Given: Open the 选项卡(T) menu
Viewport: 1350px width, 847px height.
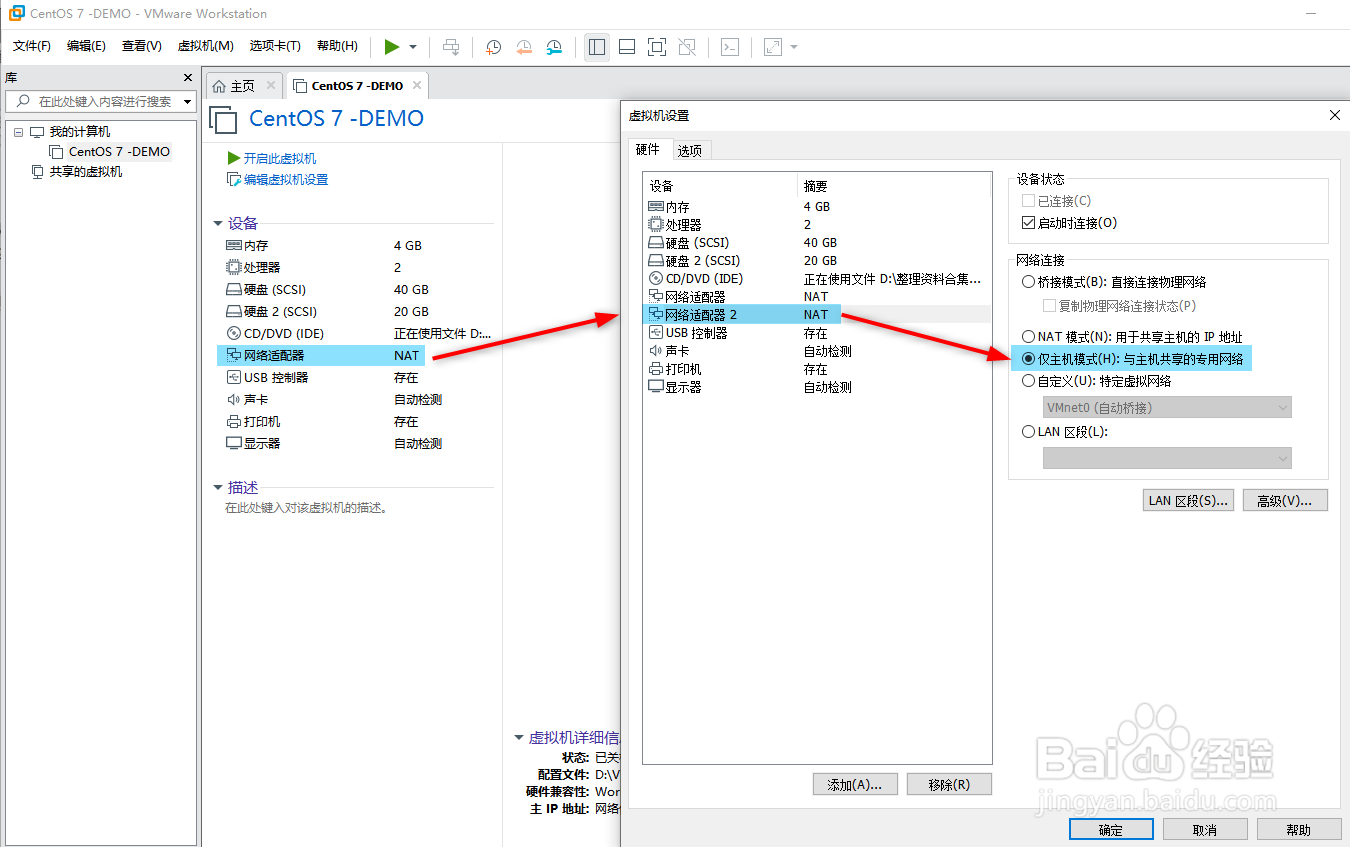Looking at the screenshot, I should click(275, 46).
